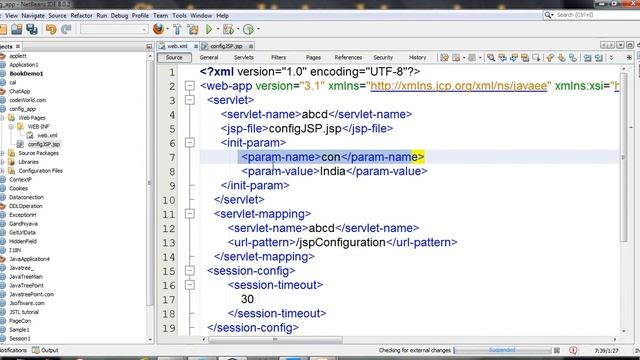This screenshot has height=360, width=640.
Task: Open the History view
Action: 418,58
